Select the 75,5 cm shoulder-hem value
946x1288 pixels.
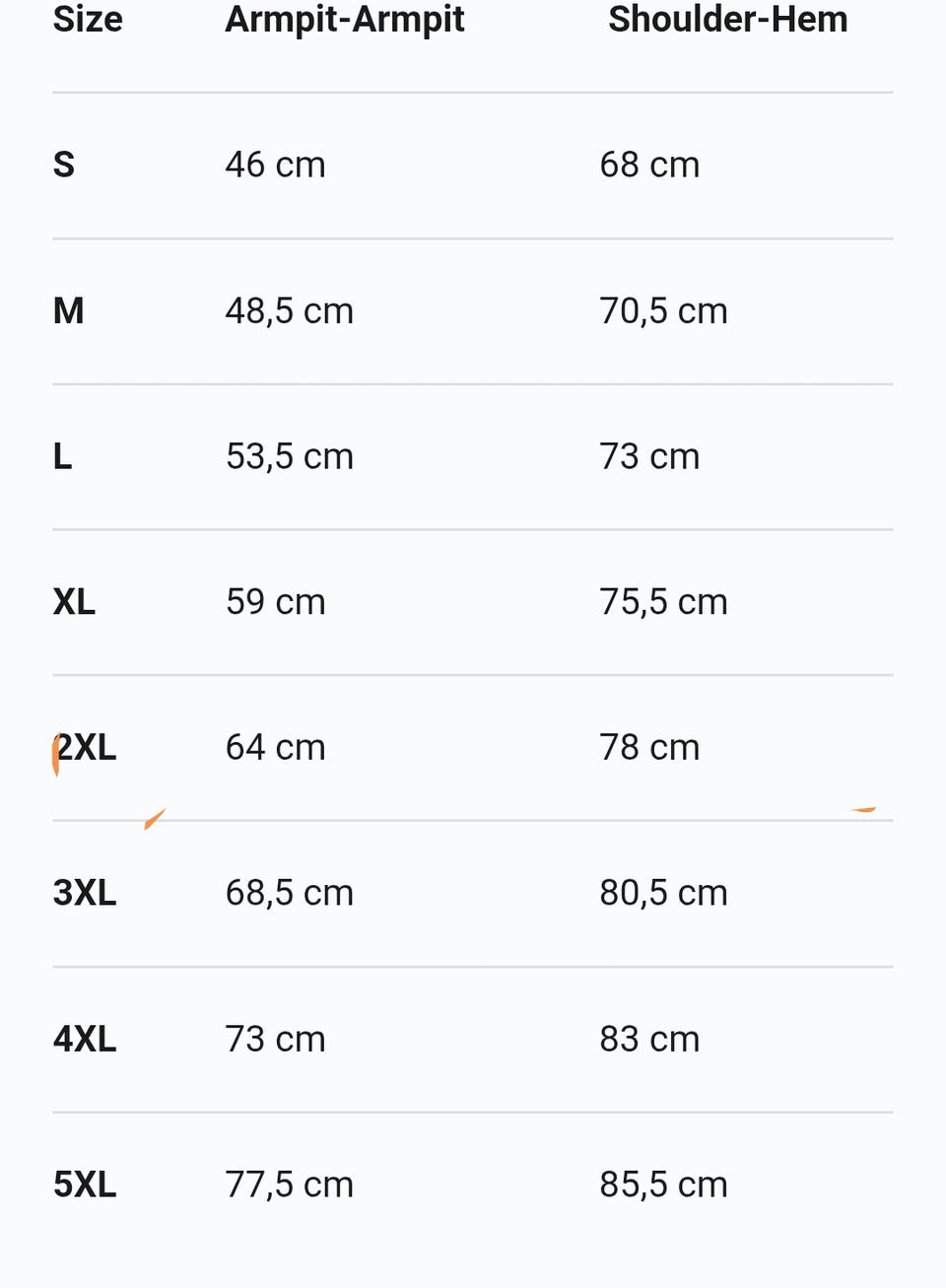pos(663,602)
